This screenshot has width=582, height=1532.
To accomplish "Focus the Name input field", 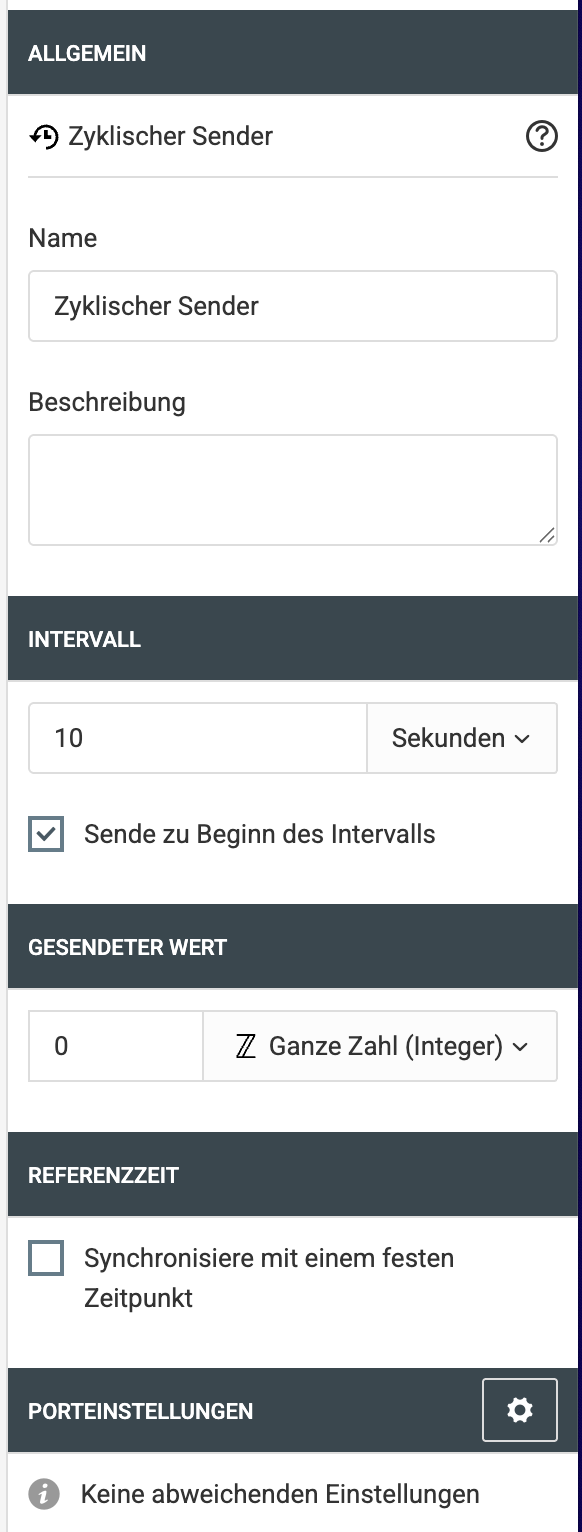I will tap(293, 306).
